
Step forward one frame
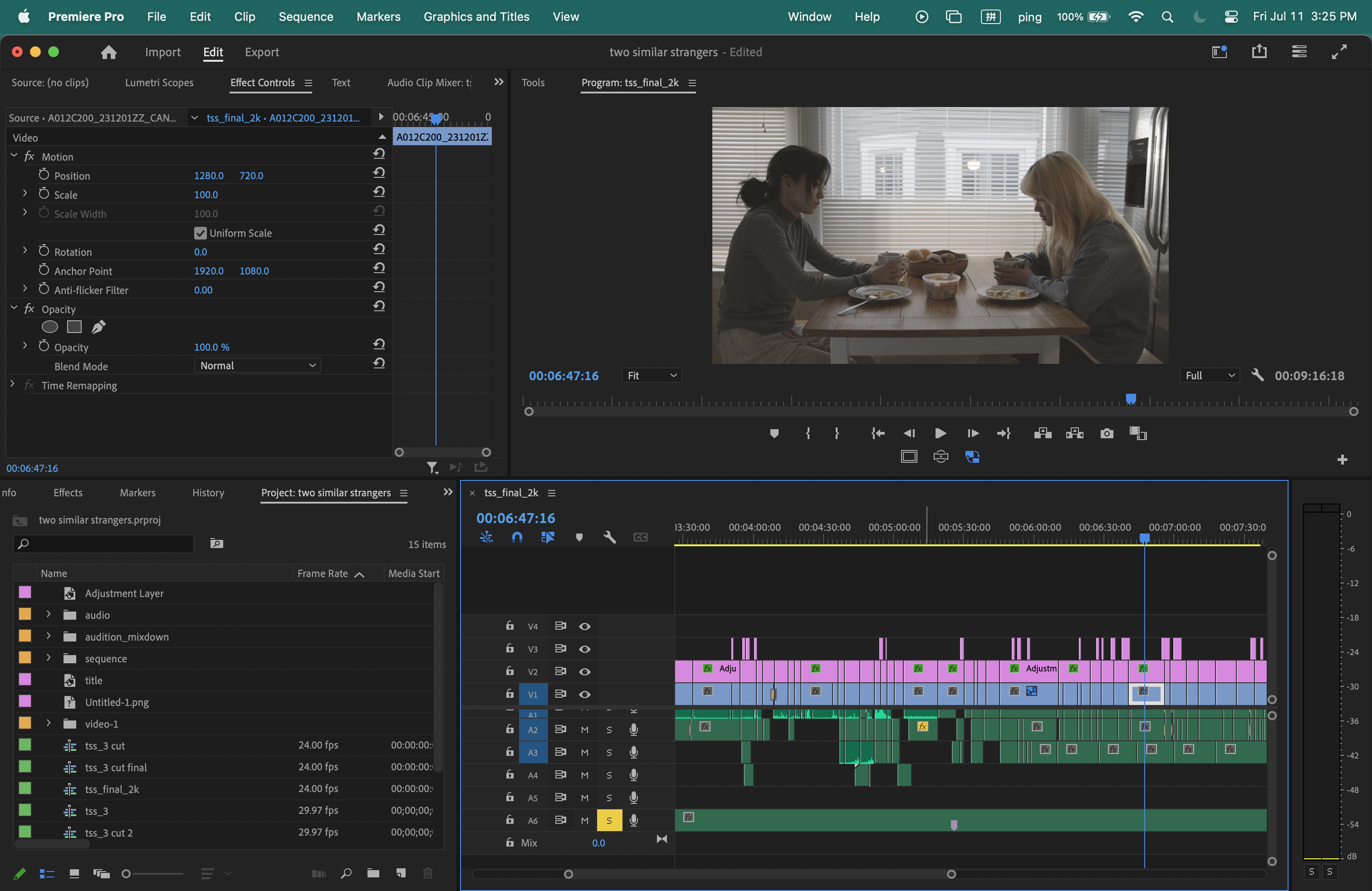(972, 433)
